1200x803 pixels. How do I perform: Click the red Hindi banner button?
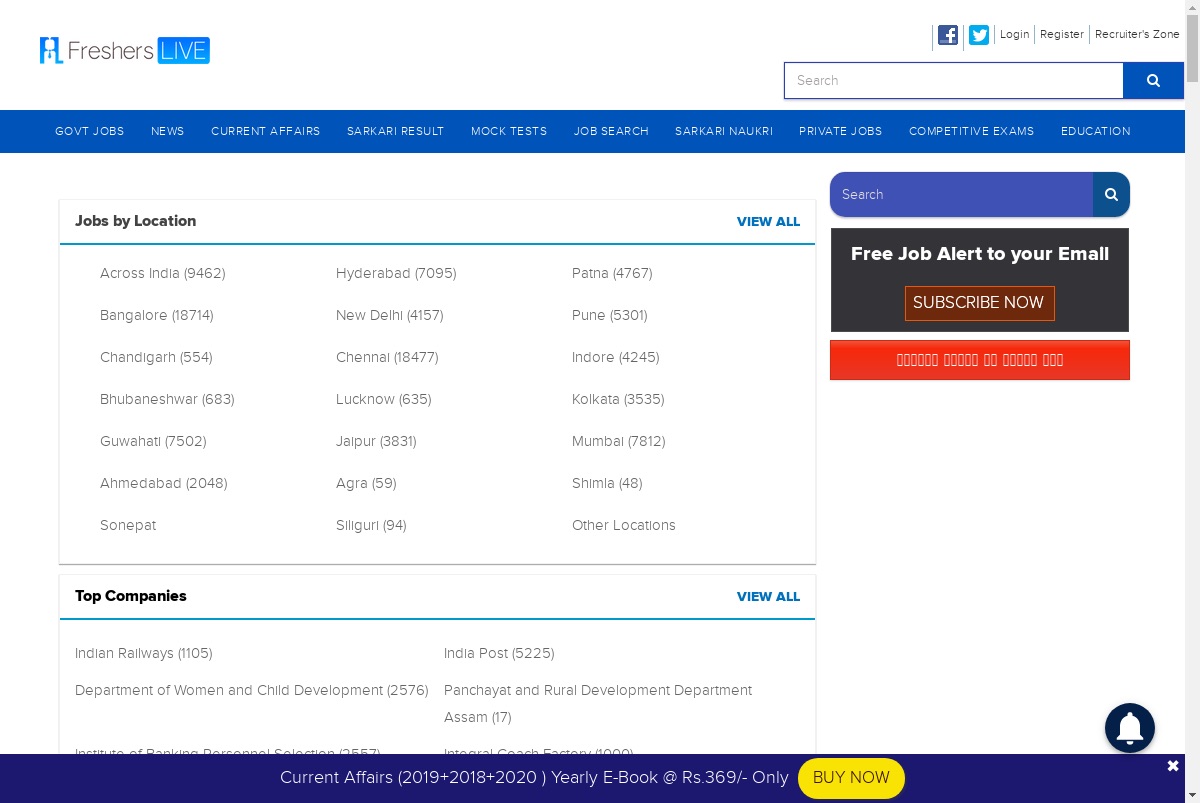click(x=980, y=360)
